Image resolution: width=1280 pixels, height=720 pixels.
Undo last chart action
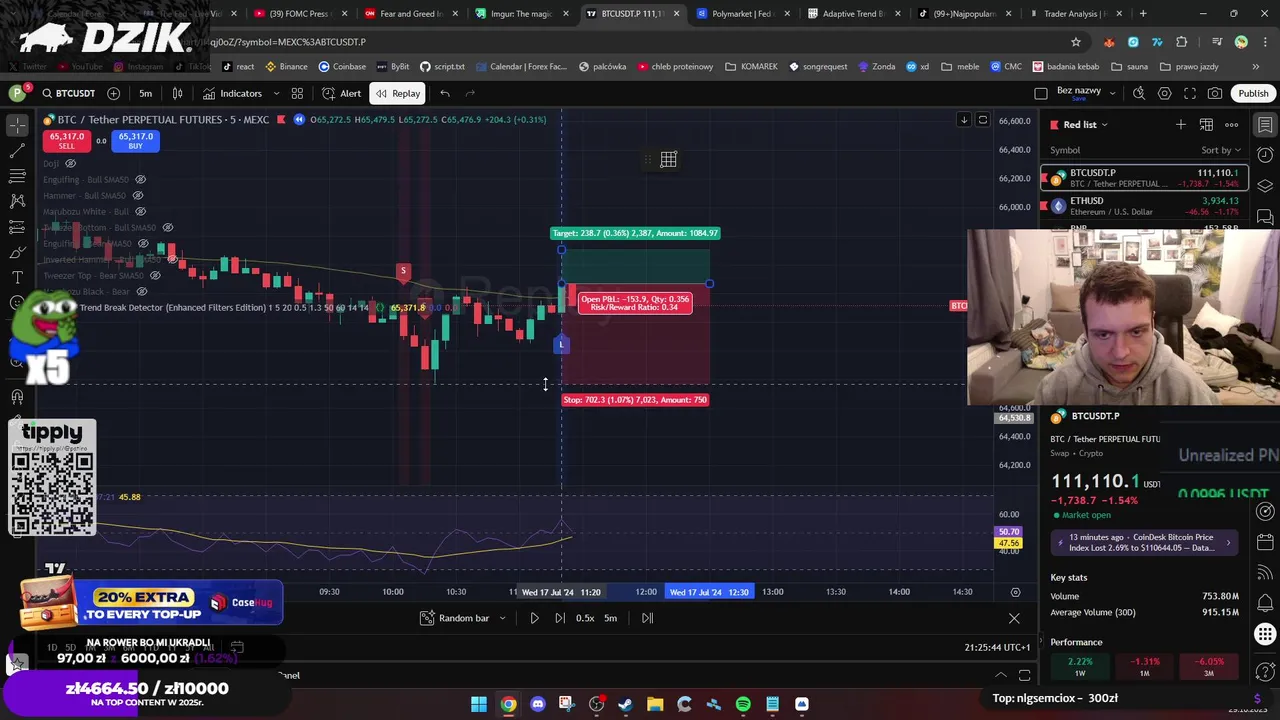(x=445, y=93)
